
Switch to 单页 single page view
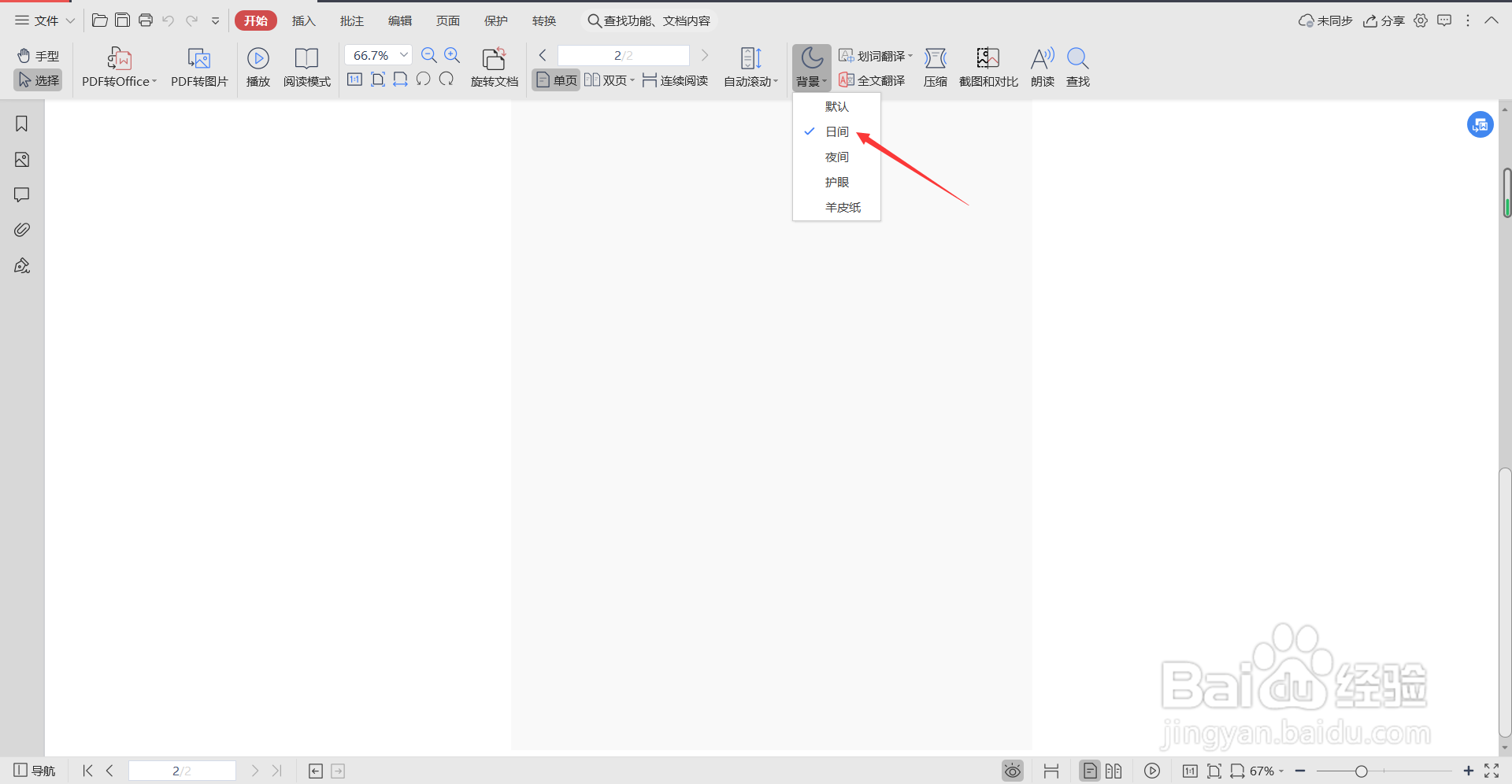[556, 80]
